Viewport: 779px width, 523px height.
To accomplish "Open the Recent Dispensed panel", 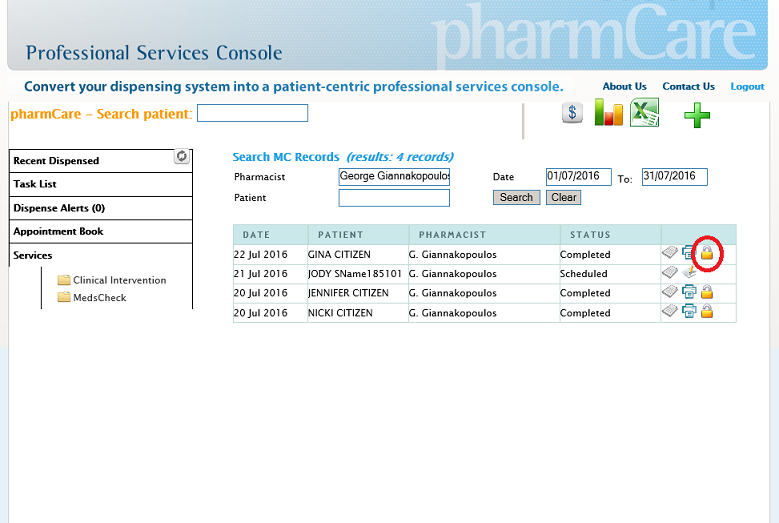I will (101, 161).
